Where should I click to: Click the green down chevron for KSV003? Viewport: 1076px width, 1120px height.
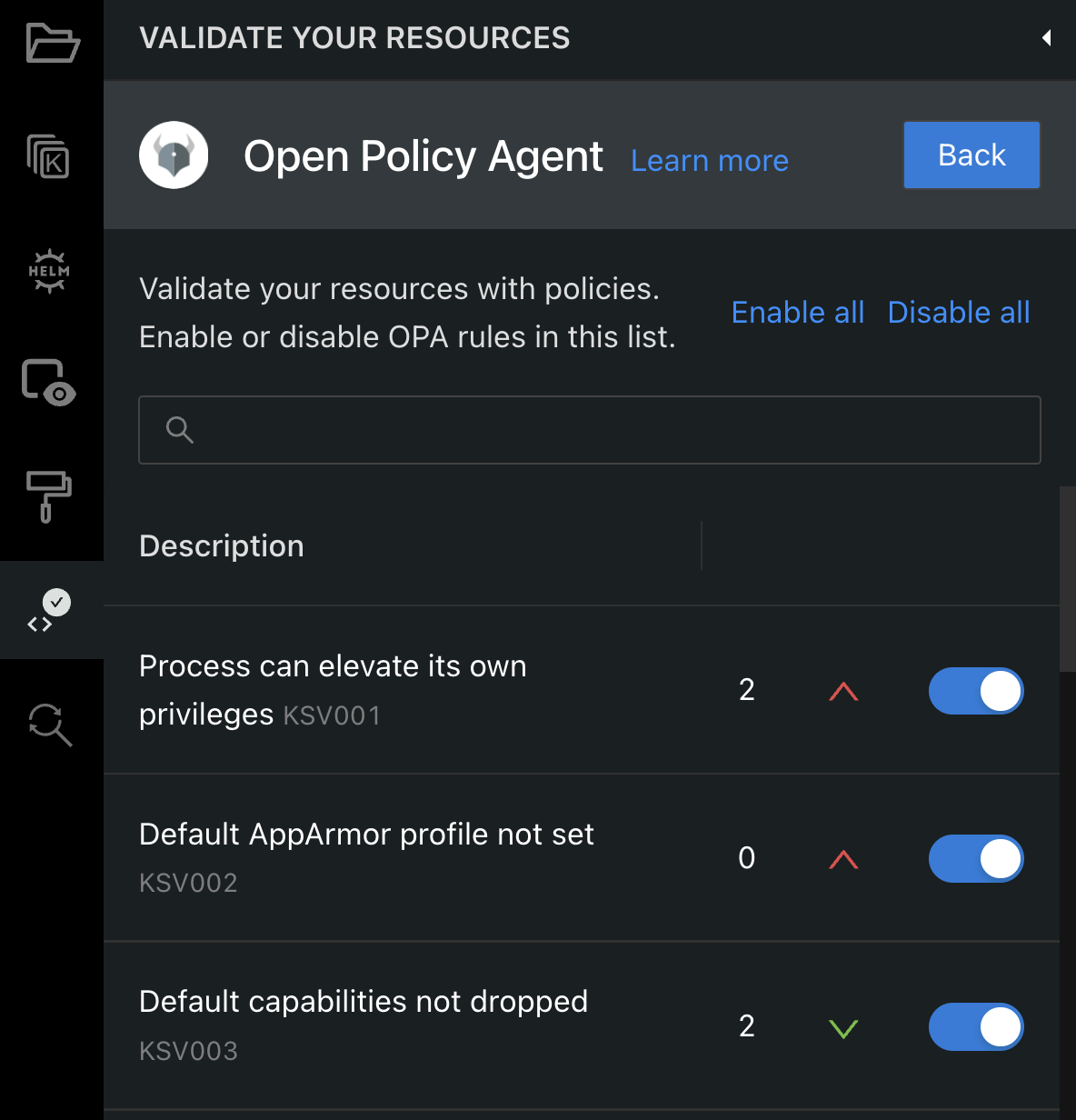(x=843, y=1028)
